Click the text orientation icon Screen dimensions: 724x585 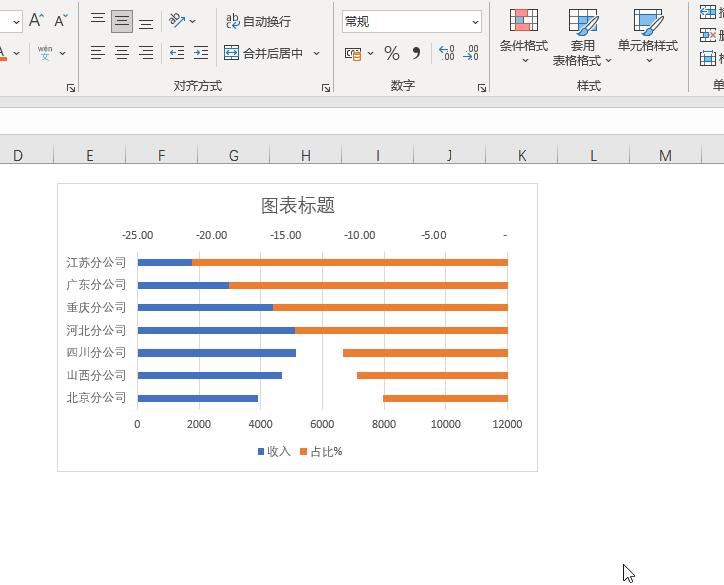tap(177, 20)
